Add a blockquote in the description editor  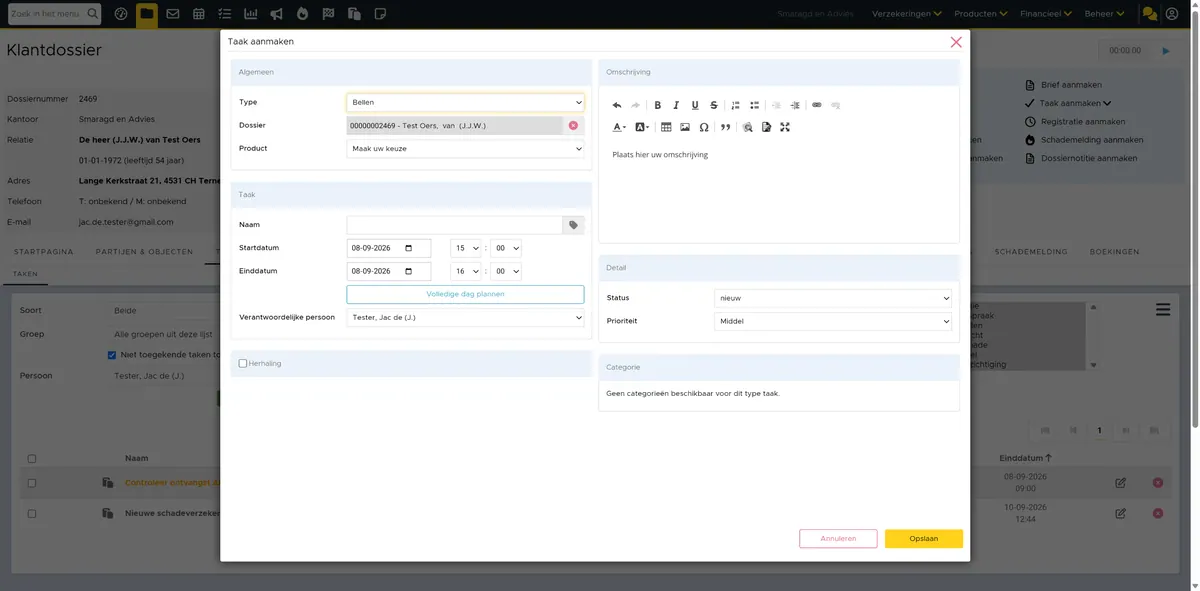coord(725,127)
